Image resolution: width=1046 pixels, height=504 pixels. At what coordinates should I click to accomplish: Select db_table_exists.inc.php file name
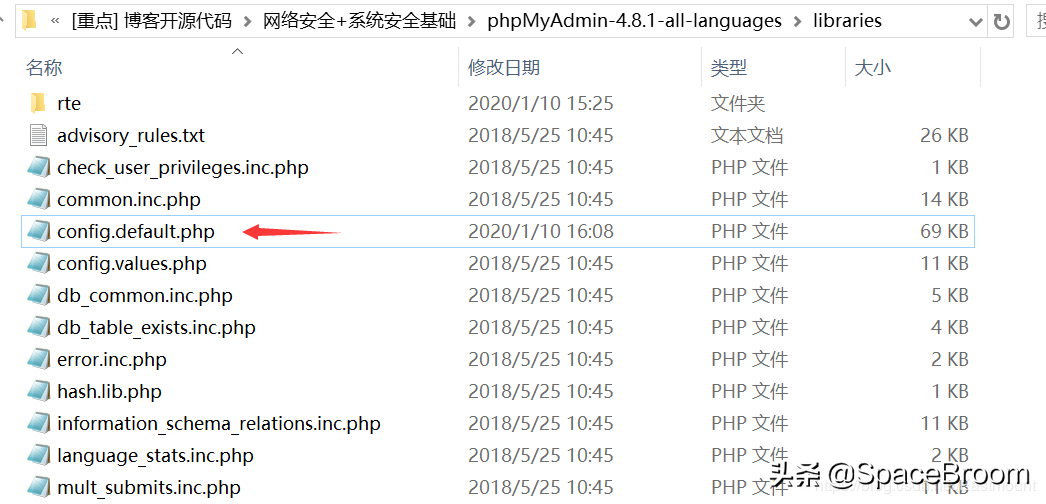pyautogui.click(x=156, y=327)
